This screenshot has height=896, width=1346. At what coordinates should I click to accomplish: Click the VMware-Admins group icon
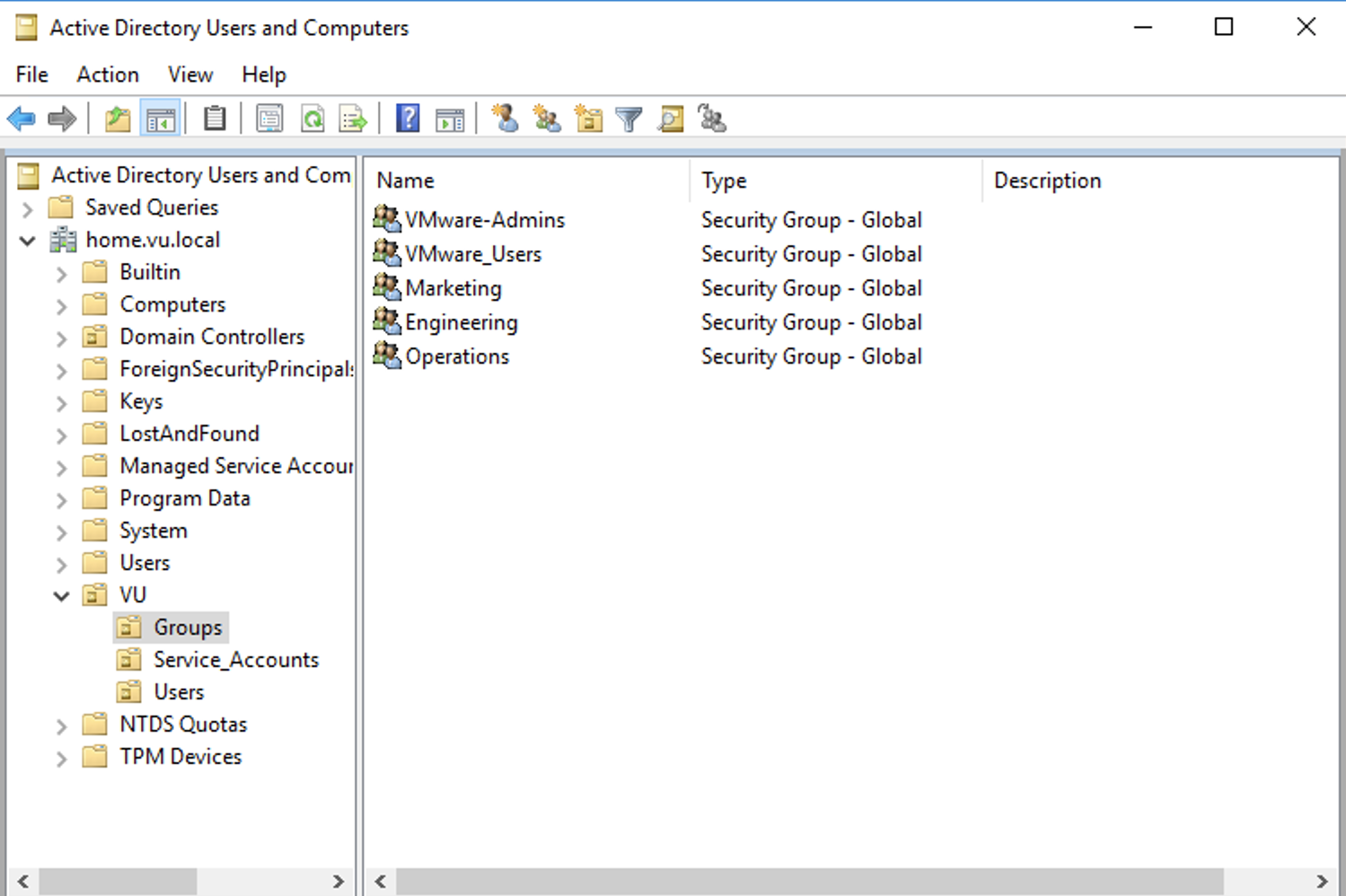click(387, 219)
